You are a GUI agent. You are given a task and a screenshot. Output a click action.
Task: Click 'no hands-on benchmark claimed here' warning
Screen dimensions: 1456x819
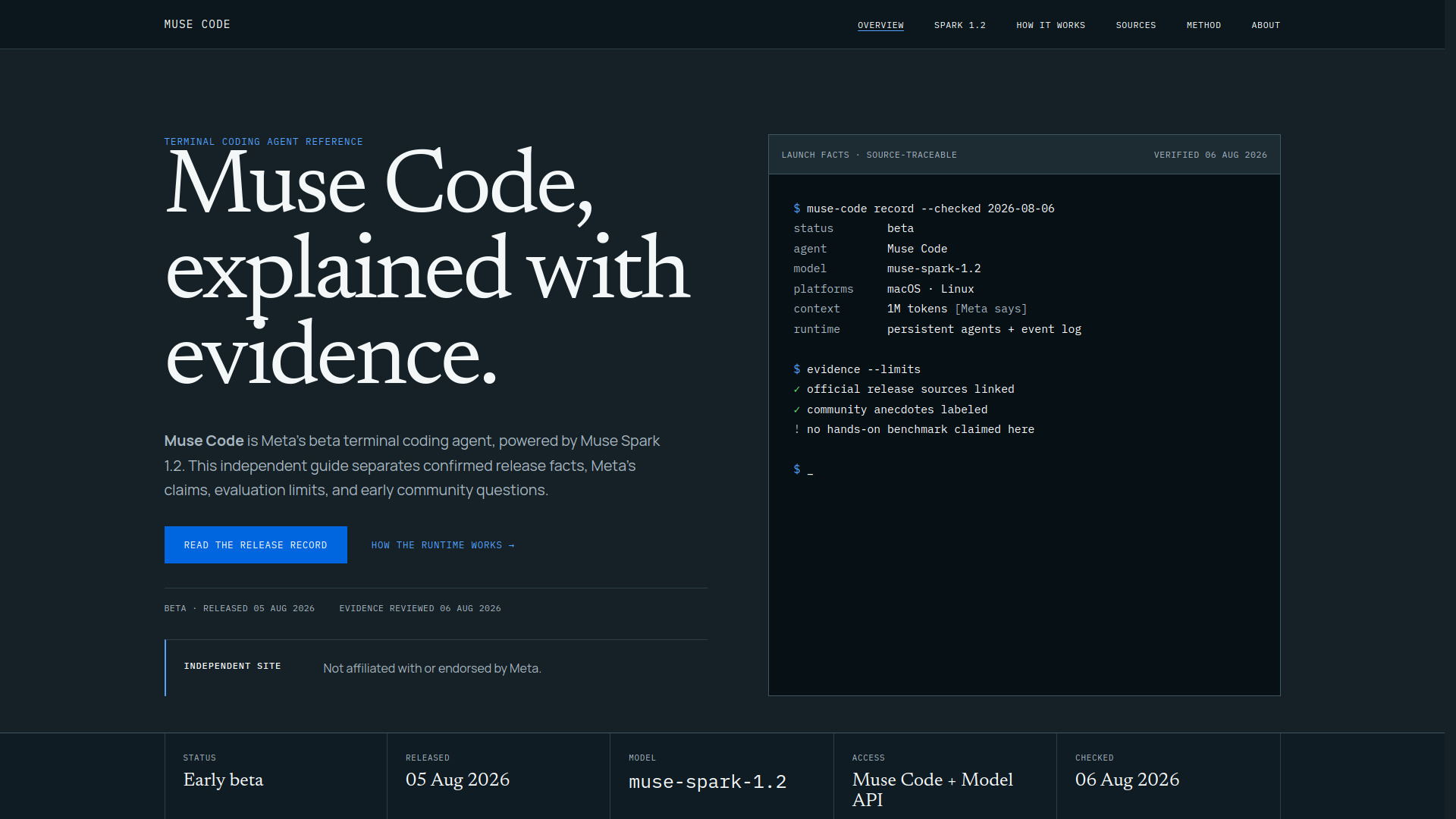914,429
